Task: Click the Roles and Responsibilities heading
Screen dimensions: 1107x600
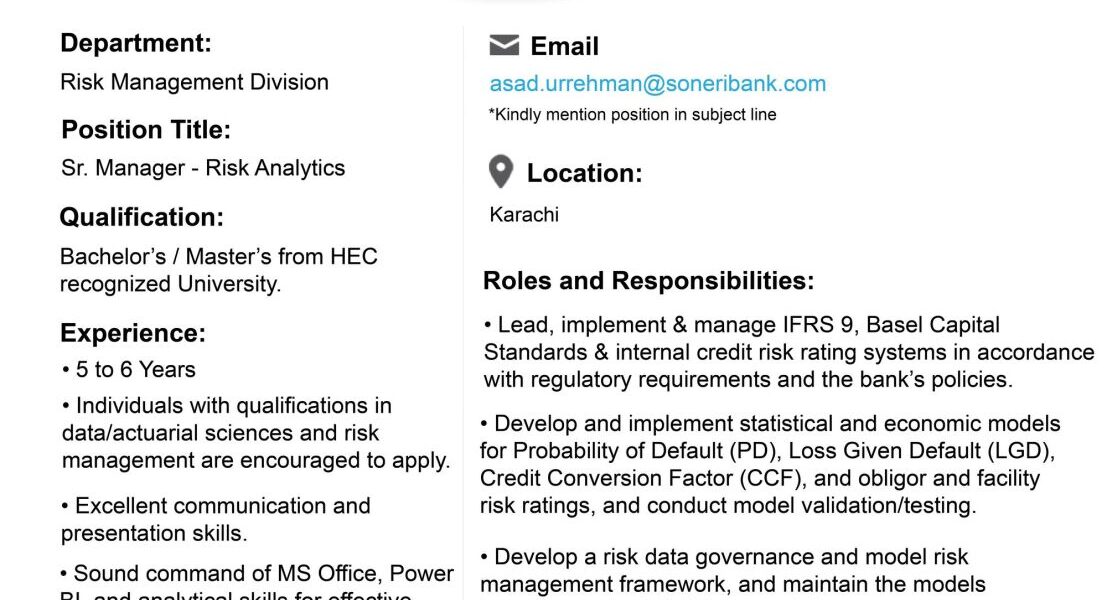Action: point(648,281)
